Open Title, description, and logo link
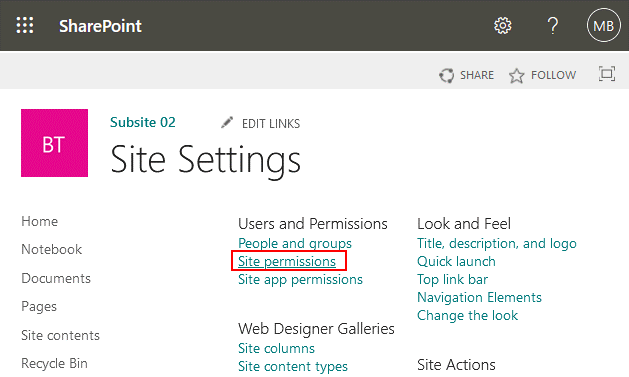 click(497, 243)
